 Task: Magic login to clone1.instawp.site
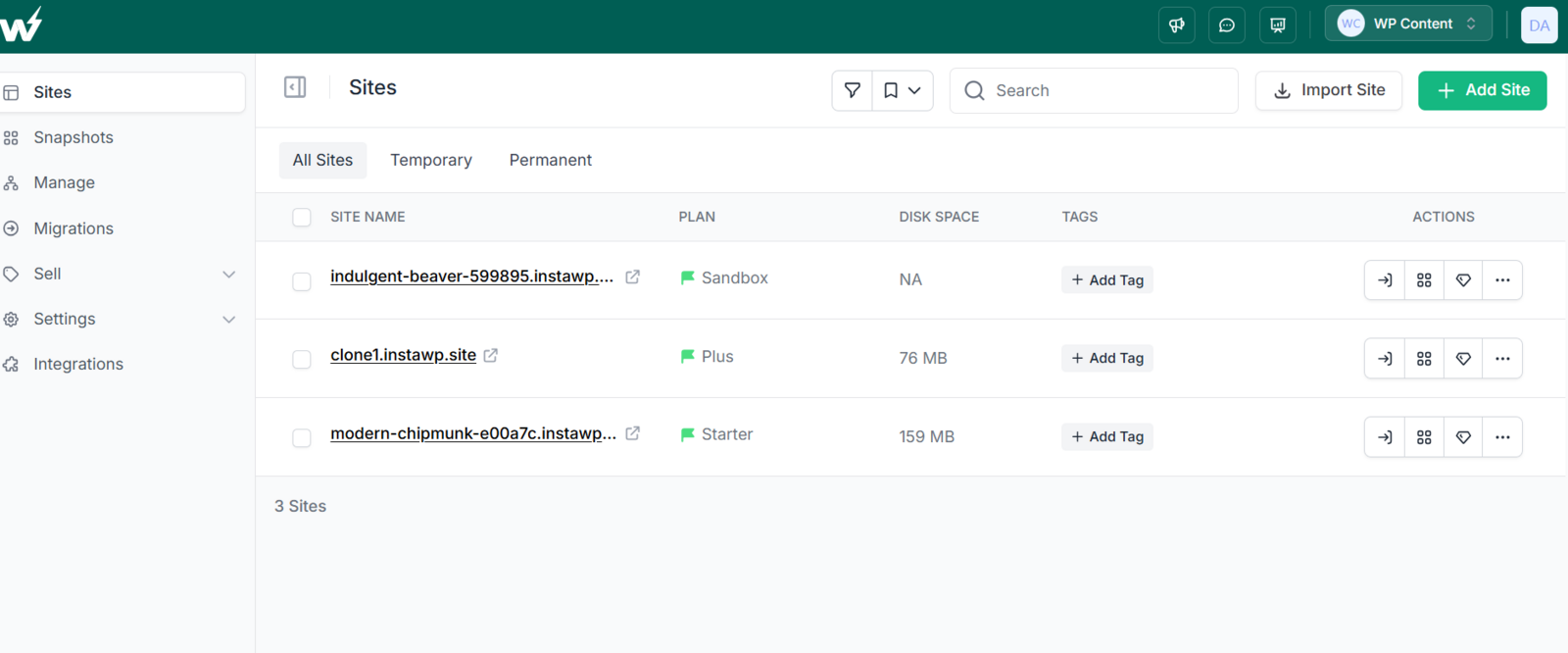[1385, 359]
